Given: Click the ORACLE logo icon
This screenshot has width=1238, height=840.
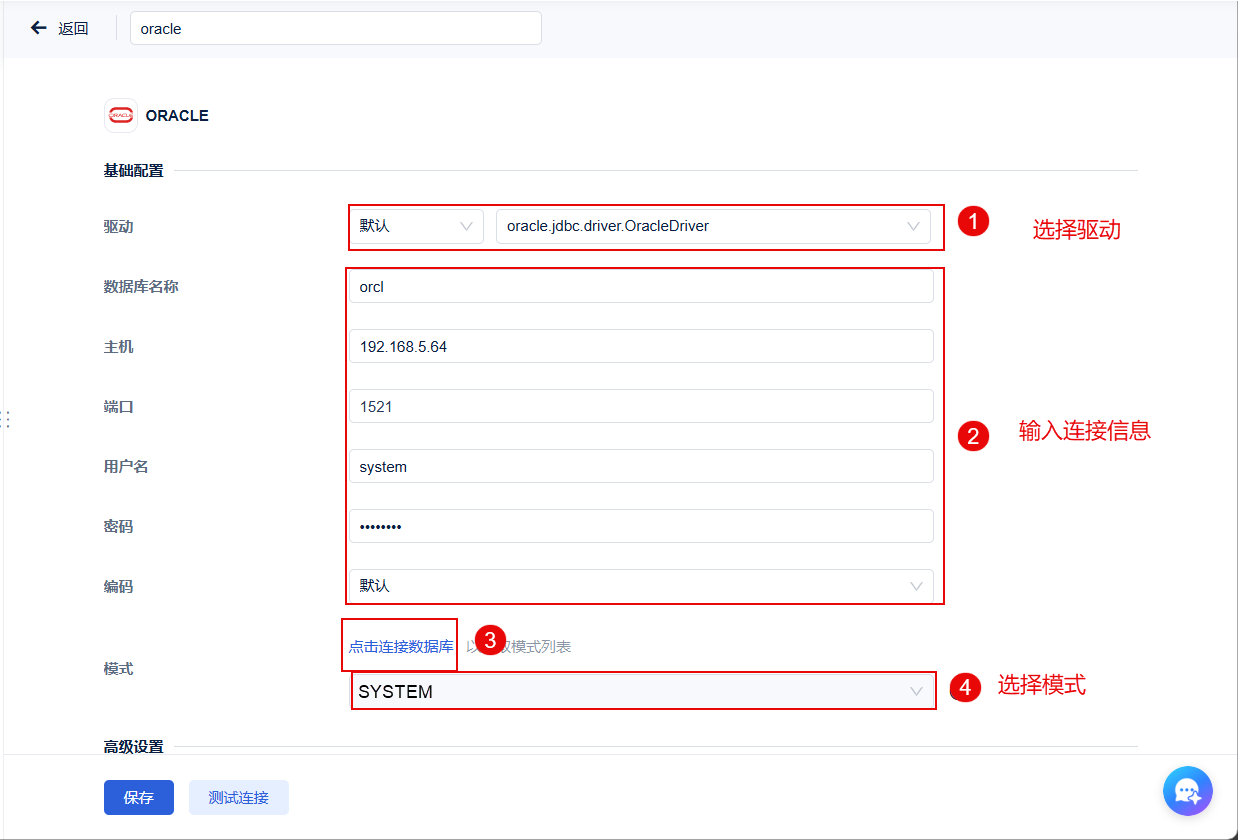Looking at the screenshot, I should (x=121, y=115).
